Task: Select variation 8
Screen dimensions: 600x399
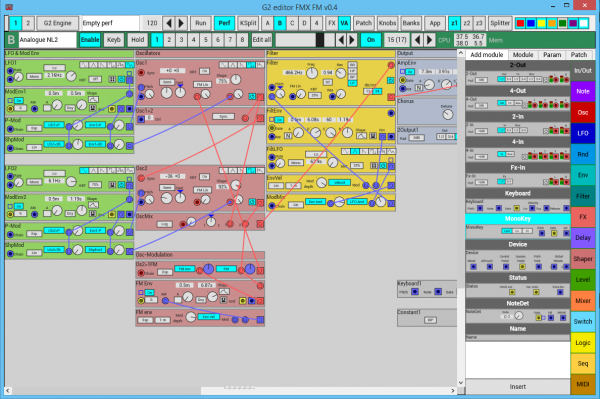Action: [242, 40]
